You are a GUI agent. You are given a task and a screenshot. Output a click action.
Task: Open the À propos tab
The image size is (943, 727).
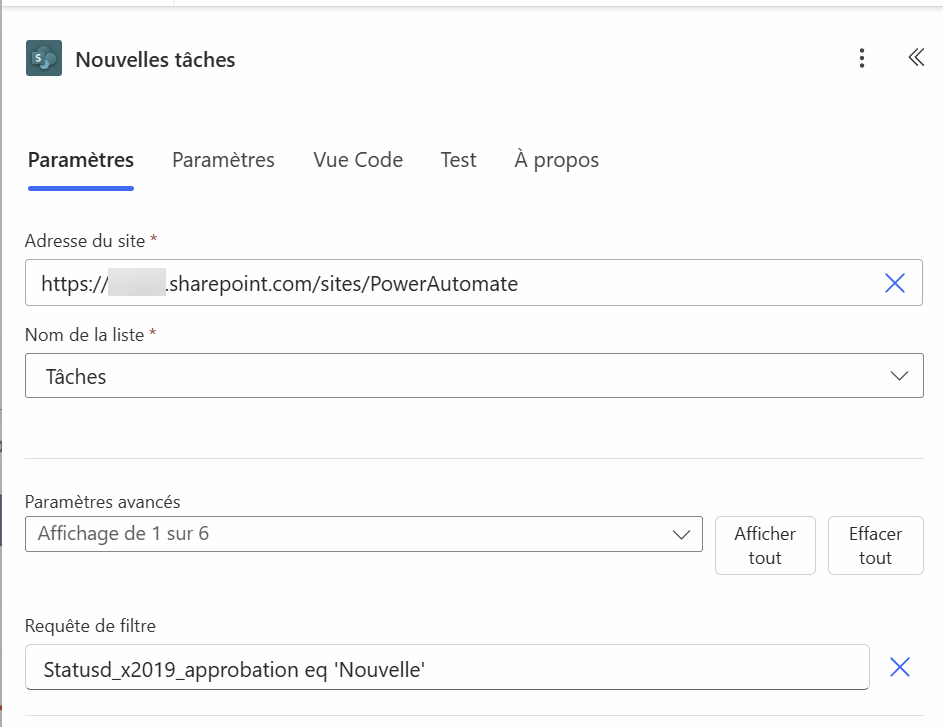(556, 160)
